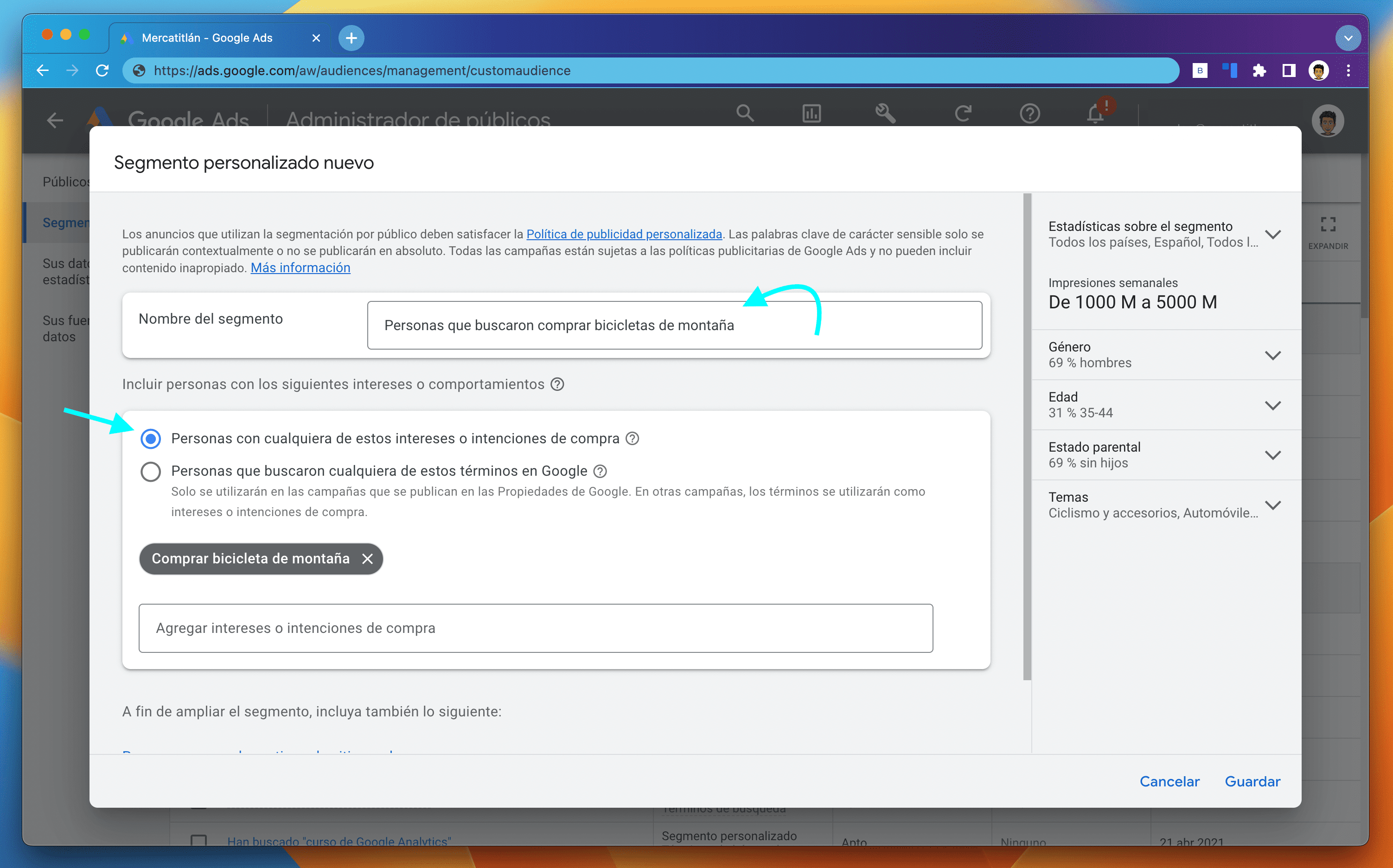
Task: Click the site info icon in address bar
Action: coord(139,70)
